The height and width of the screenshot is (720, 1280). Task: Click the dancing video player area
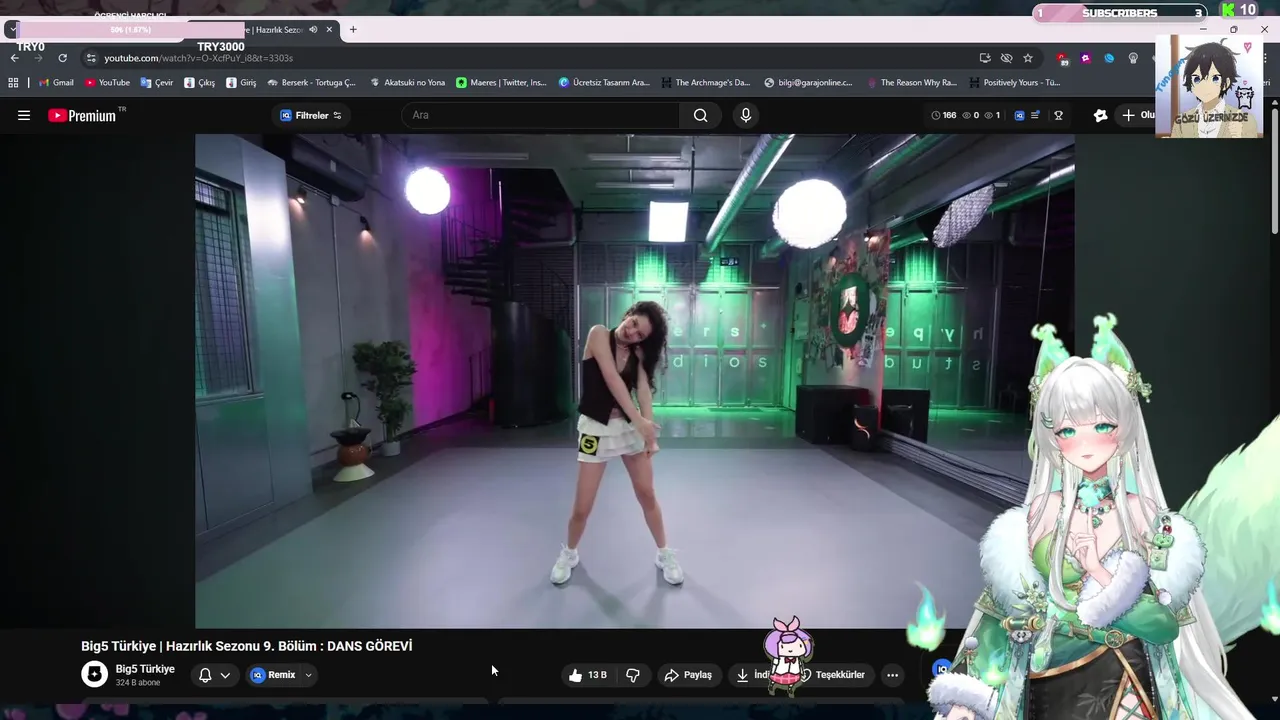[x=634, y=381]
